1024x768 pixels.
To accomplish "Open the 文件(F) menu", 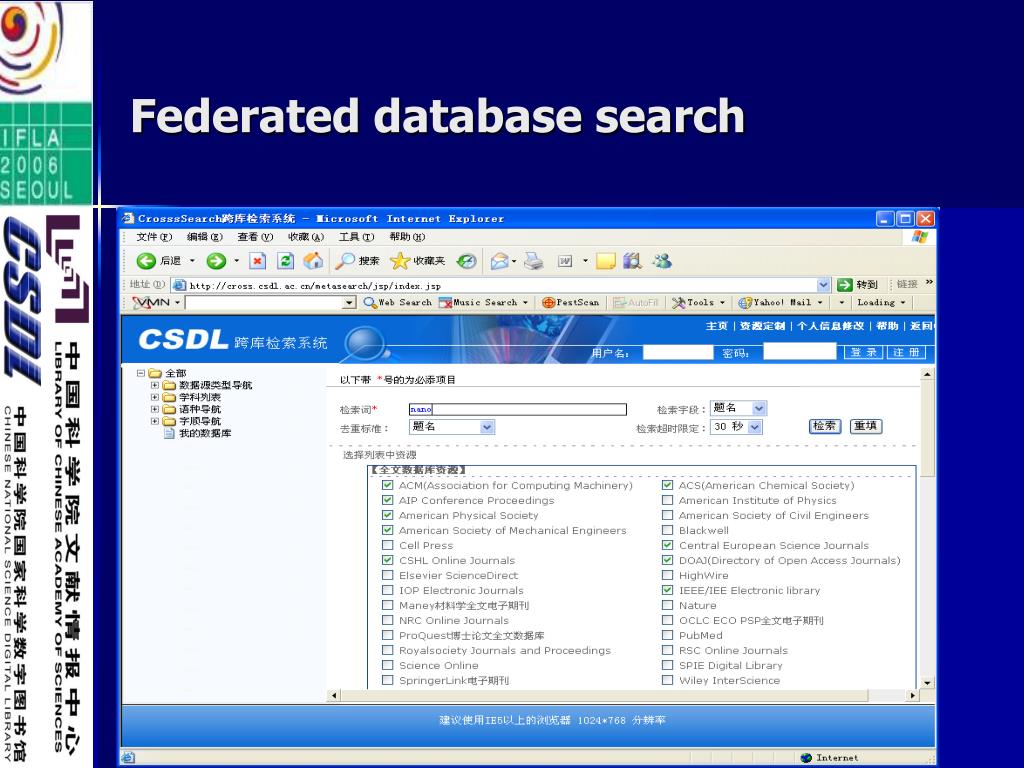I will pyautogui.click(x=154, y=237).
